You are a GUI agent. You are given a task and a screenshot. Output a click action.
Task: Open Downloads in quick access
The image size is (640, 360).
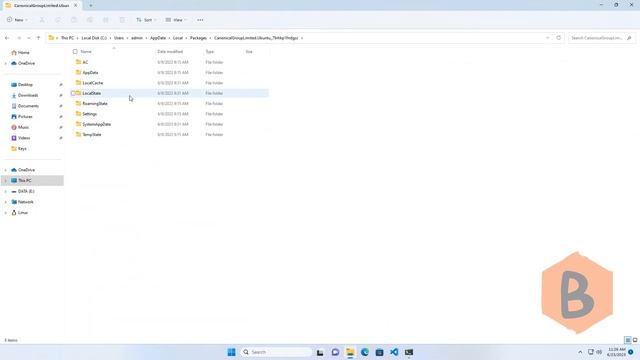pyautogui.click(x=28, y=95)
